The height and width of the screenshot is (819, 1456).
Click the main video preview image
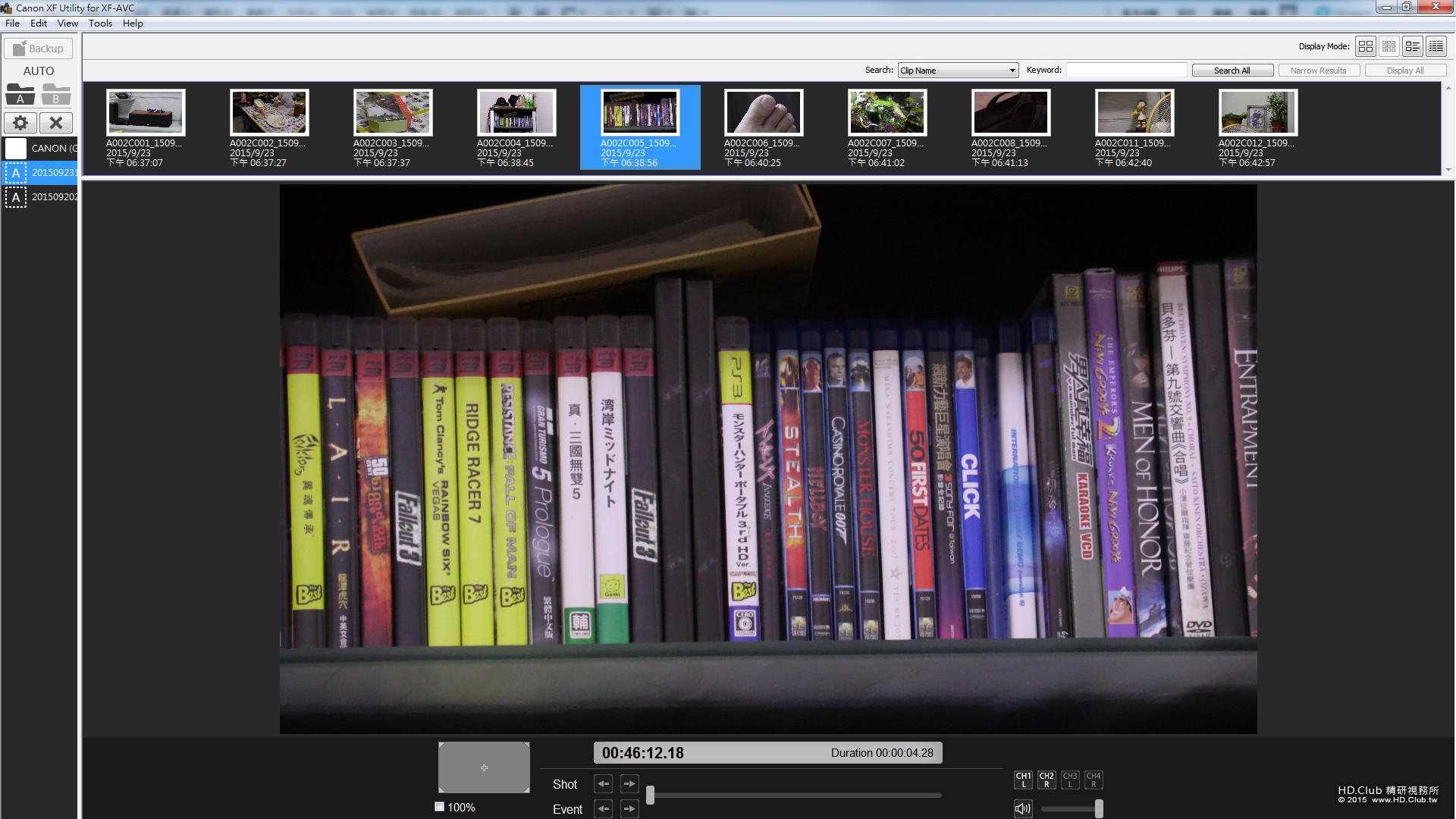click(x=768, y=460)
